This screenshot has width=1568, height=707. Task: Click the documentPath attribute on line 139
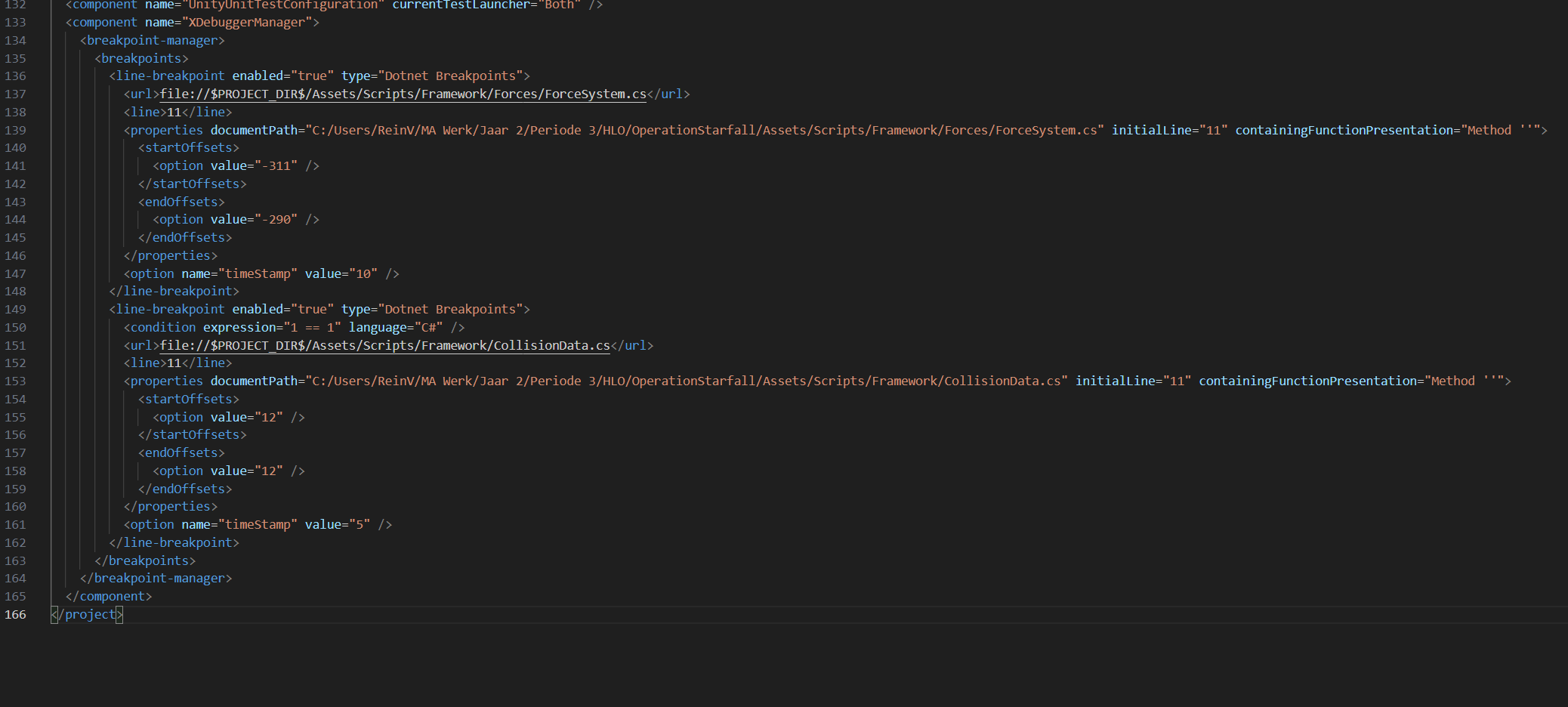pyautogui.click(x=257, y=130)
